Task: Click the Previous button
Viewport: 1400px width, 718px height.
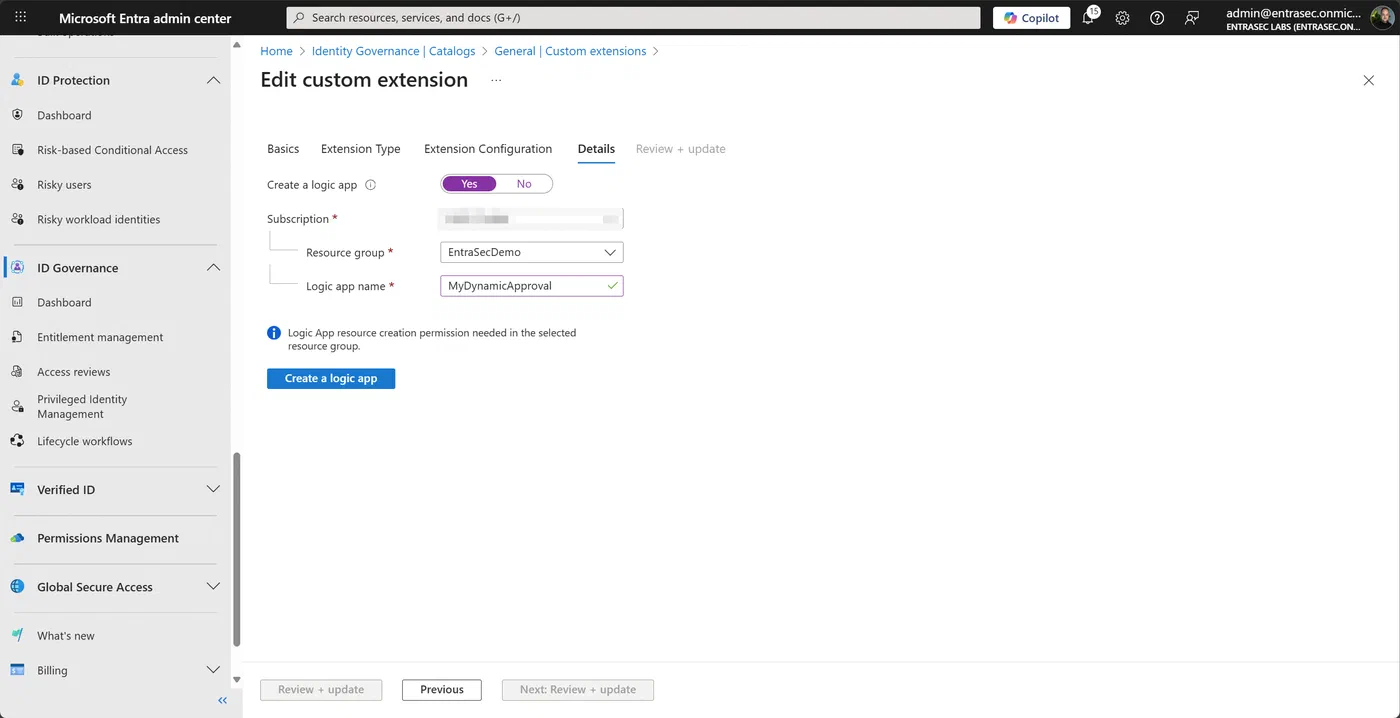Action: tap(442, 690)
